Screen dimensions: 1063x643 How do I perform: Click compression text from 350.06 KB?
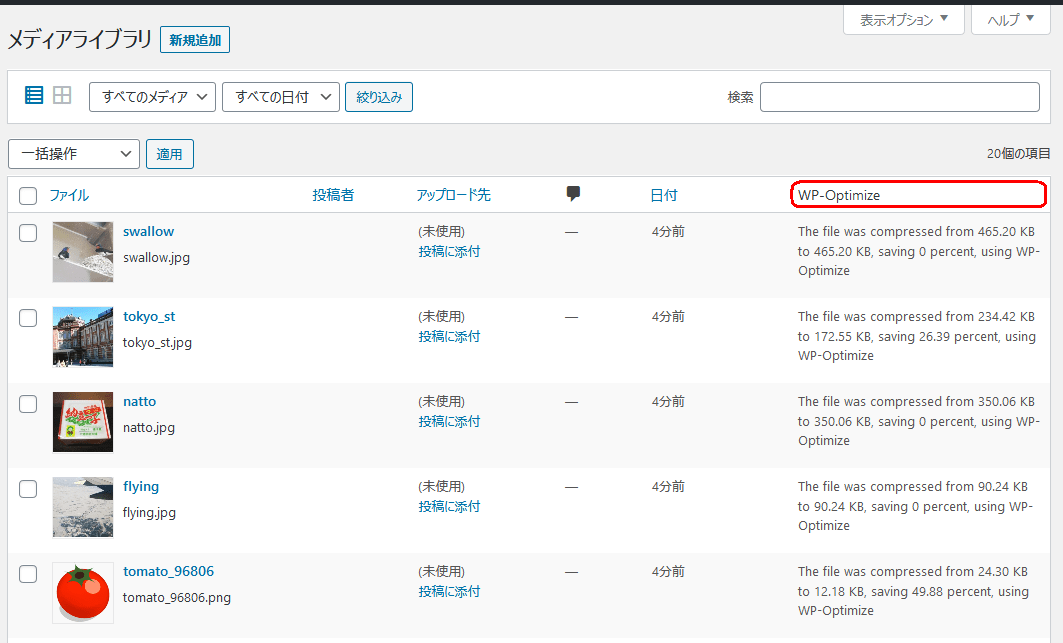919,421
